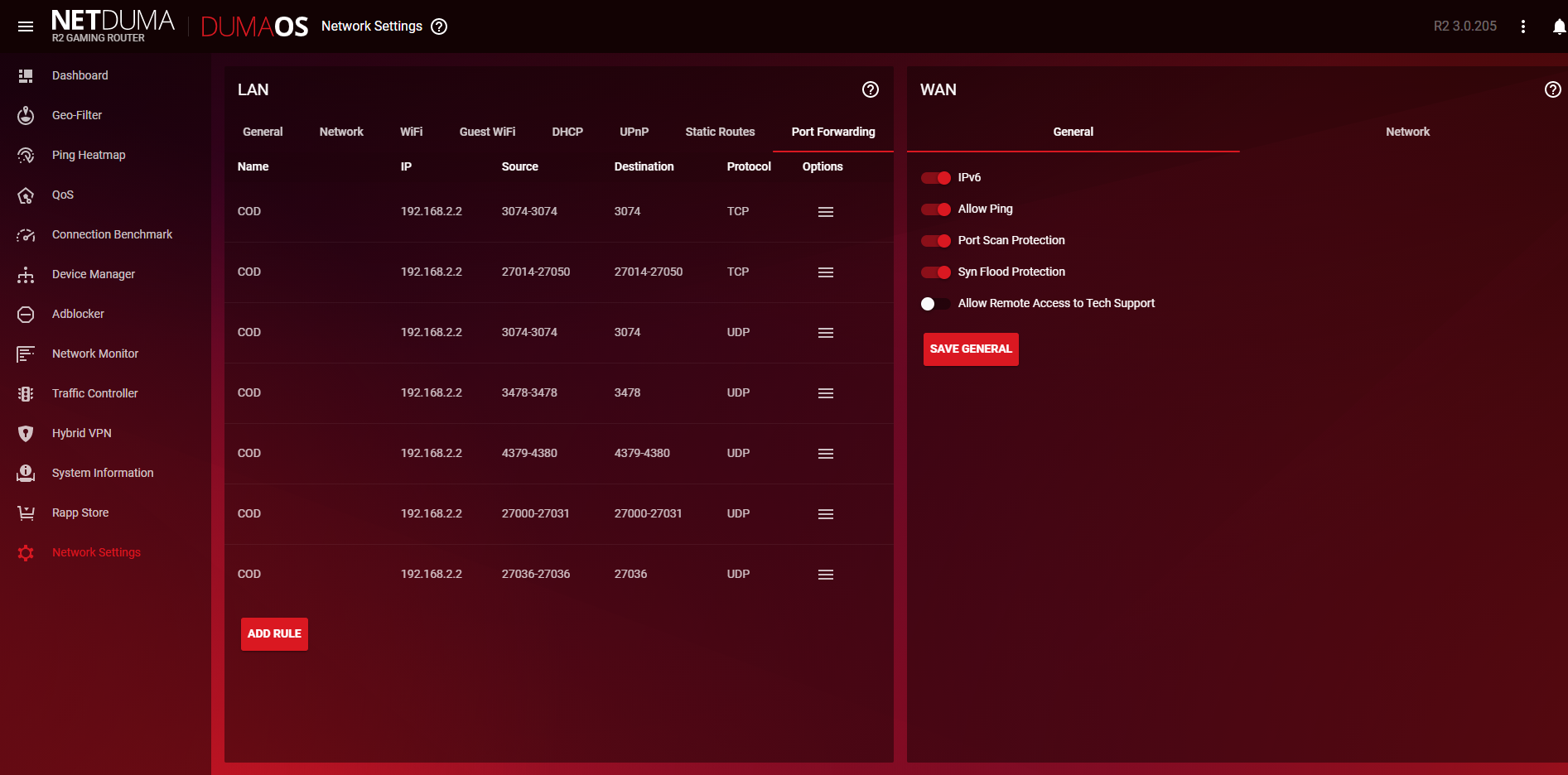The image size is (1568, 775).
Task: Open the hamburger navigation menu
Action: coord(26,26)
